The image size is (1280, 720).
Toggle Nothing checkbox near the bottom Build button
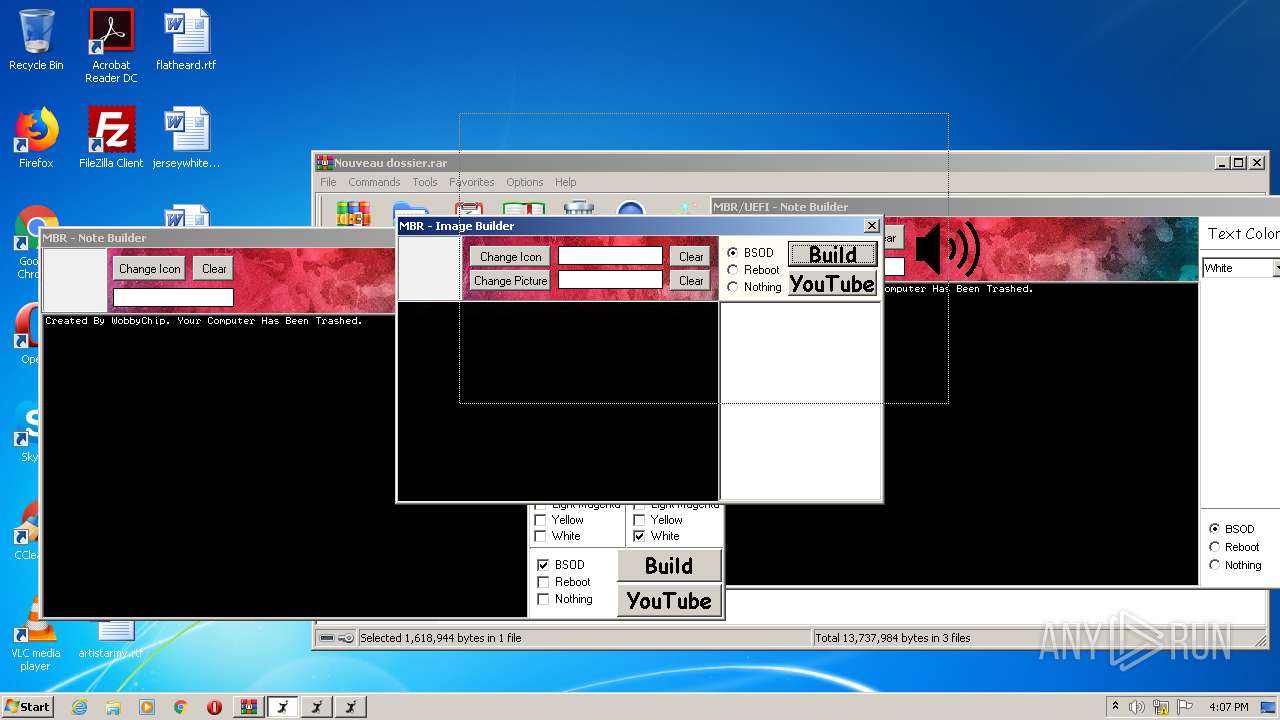[x=543, y=599]
